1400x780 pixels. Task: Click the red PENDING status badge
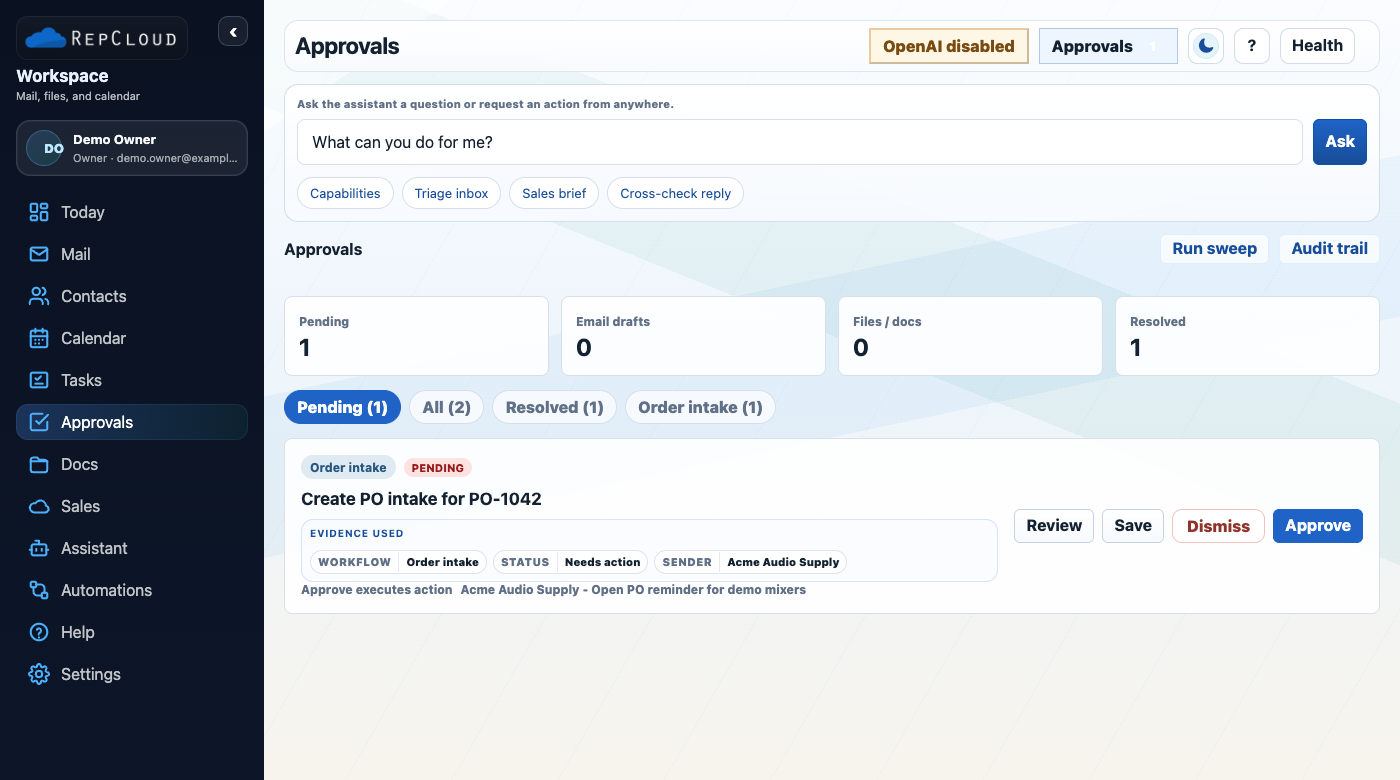tap(438, 467)
